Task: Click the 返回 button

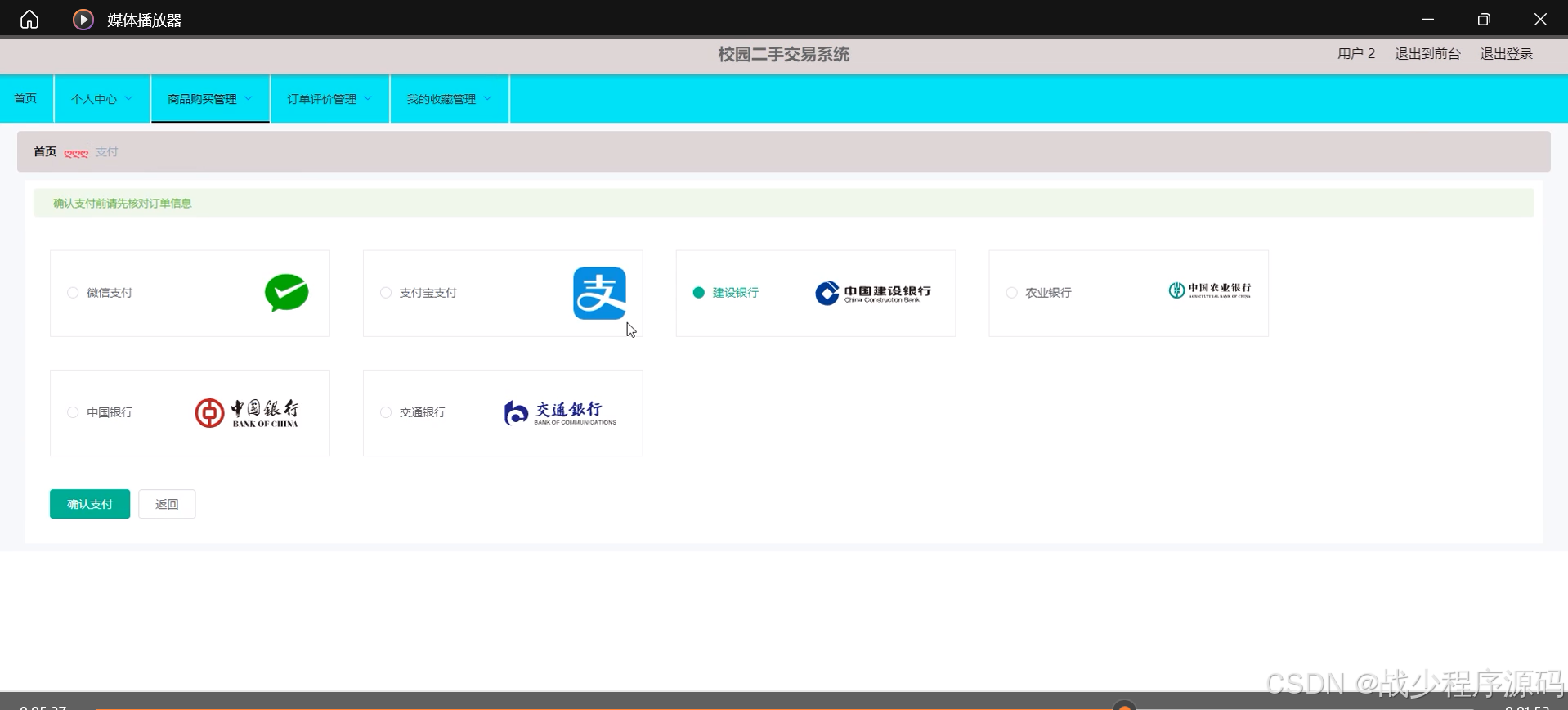Action: click(x=167, y=504)
